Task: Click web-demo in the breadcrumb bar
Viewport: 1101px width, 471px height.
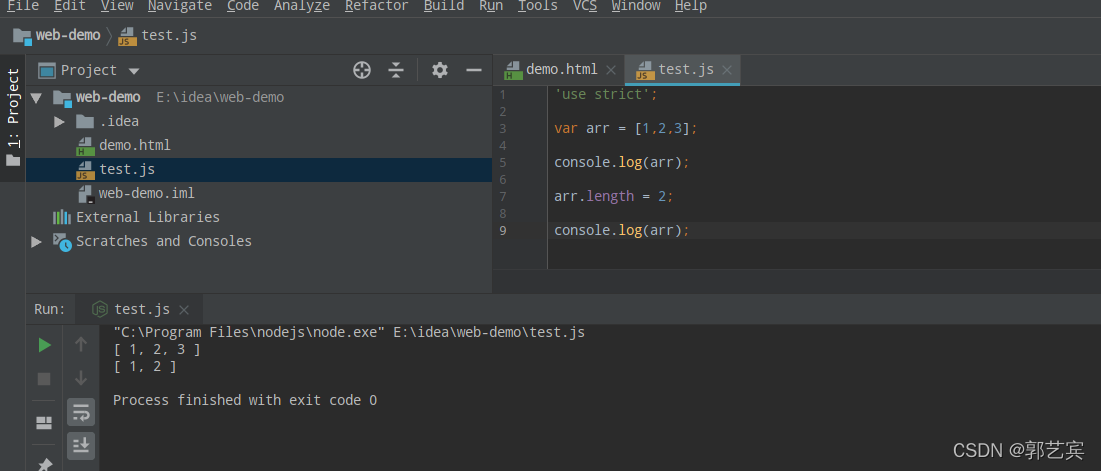Action: 68,35
